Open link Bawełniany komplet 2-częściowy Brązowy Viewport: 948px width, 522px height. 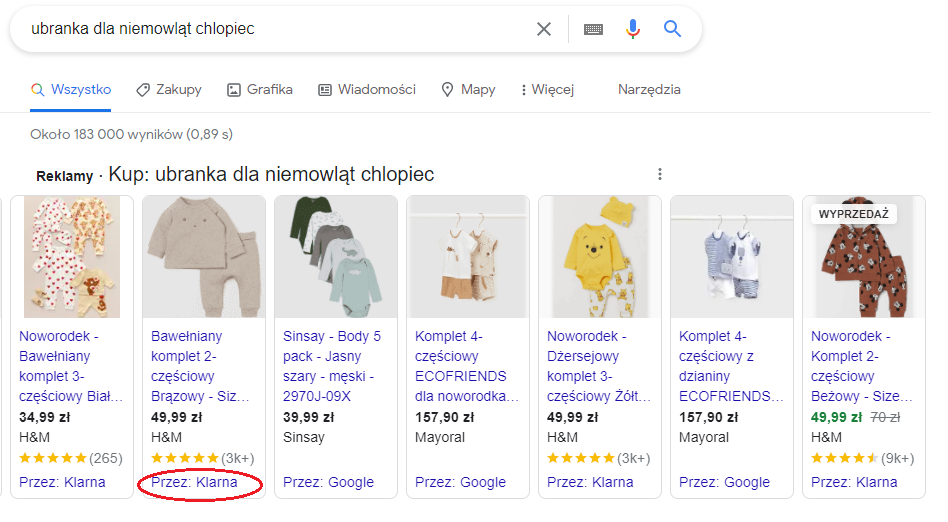pyautogui.click(x=200, y=366)
